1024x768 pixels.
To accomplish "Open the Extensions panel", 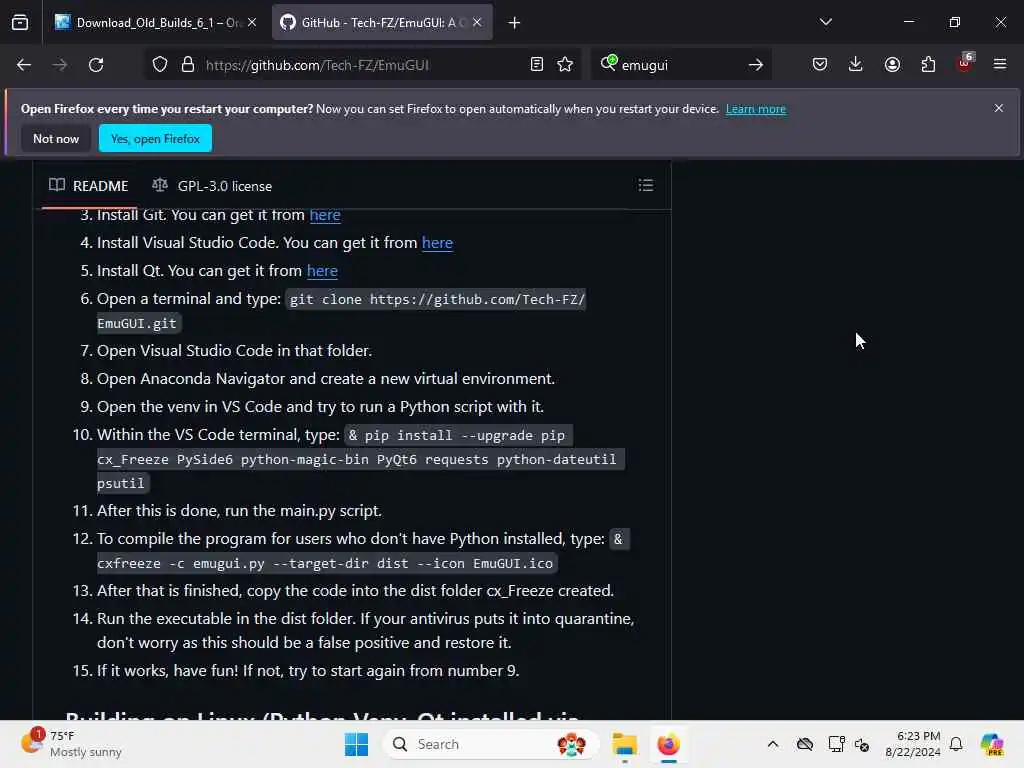I will (x=928, y=64).
